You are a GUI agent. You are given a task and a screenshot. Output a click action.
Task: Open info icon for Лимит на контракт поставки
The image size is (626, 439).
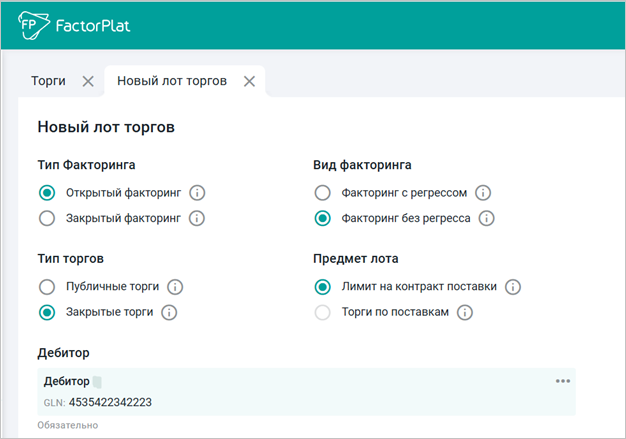point(513,287)
